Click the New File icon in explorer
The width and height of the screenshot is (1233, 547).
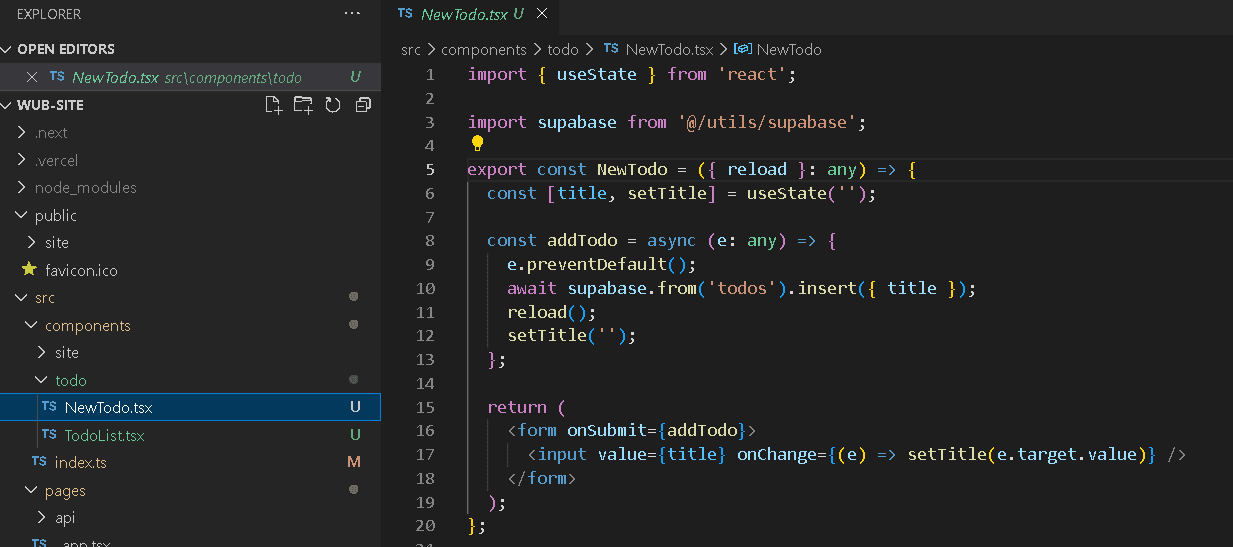tap(273, 105)
